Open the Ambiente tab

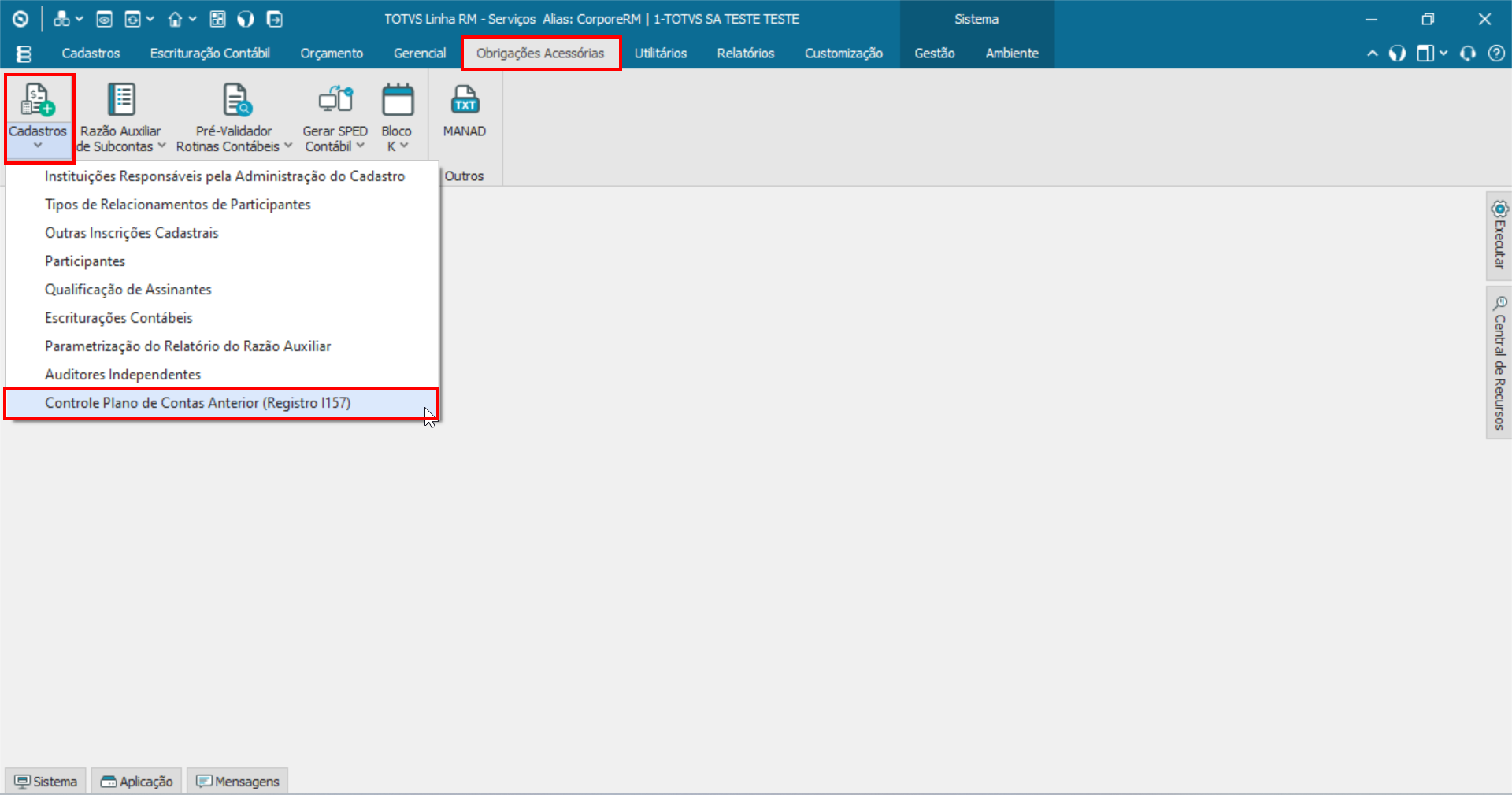point(1012,54)
